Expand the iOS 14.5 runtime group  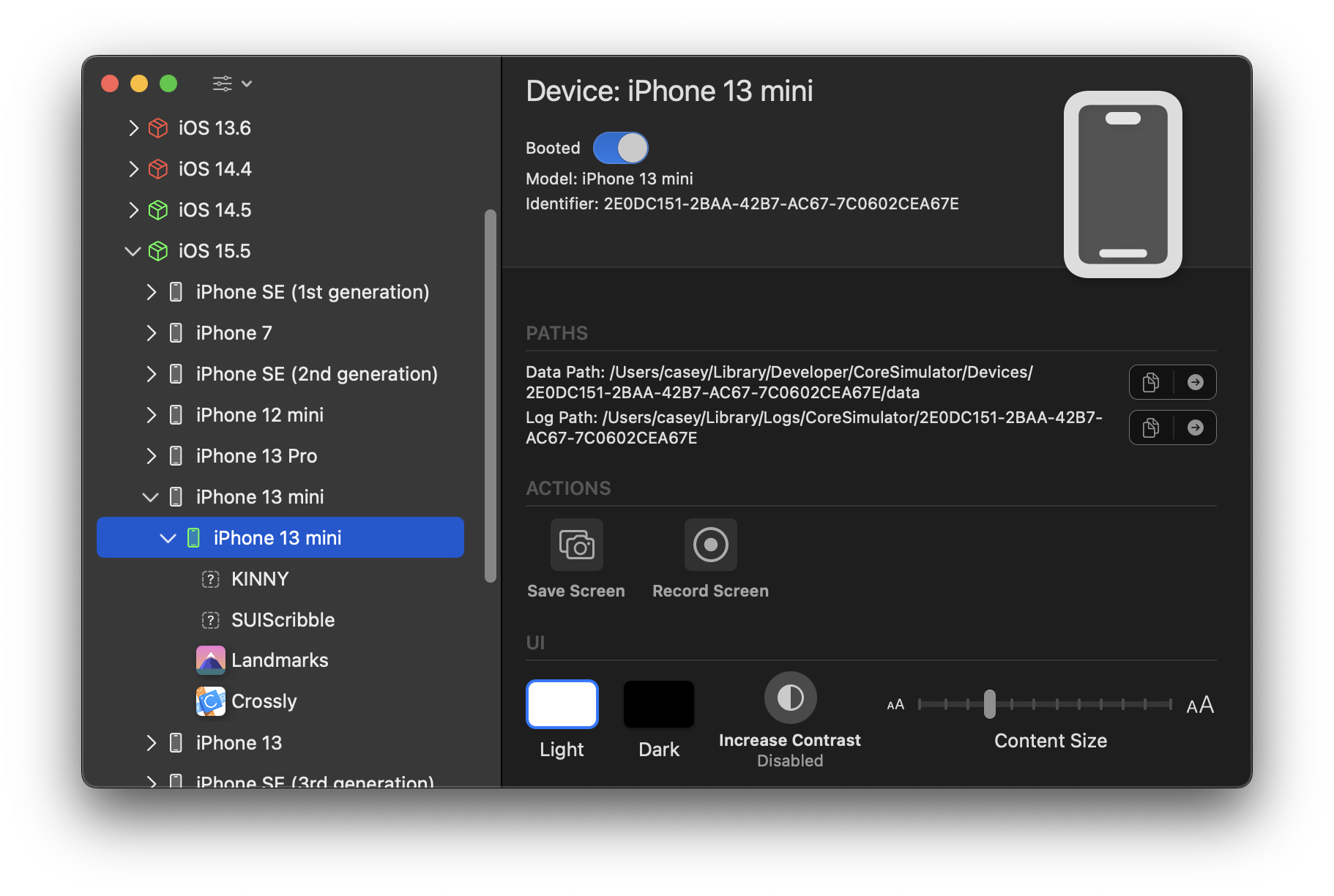tap(133, 210)
